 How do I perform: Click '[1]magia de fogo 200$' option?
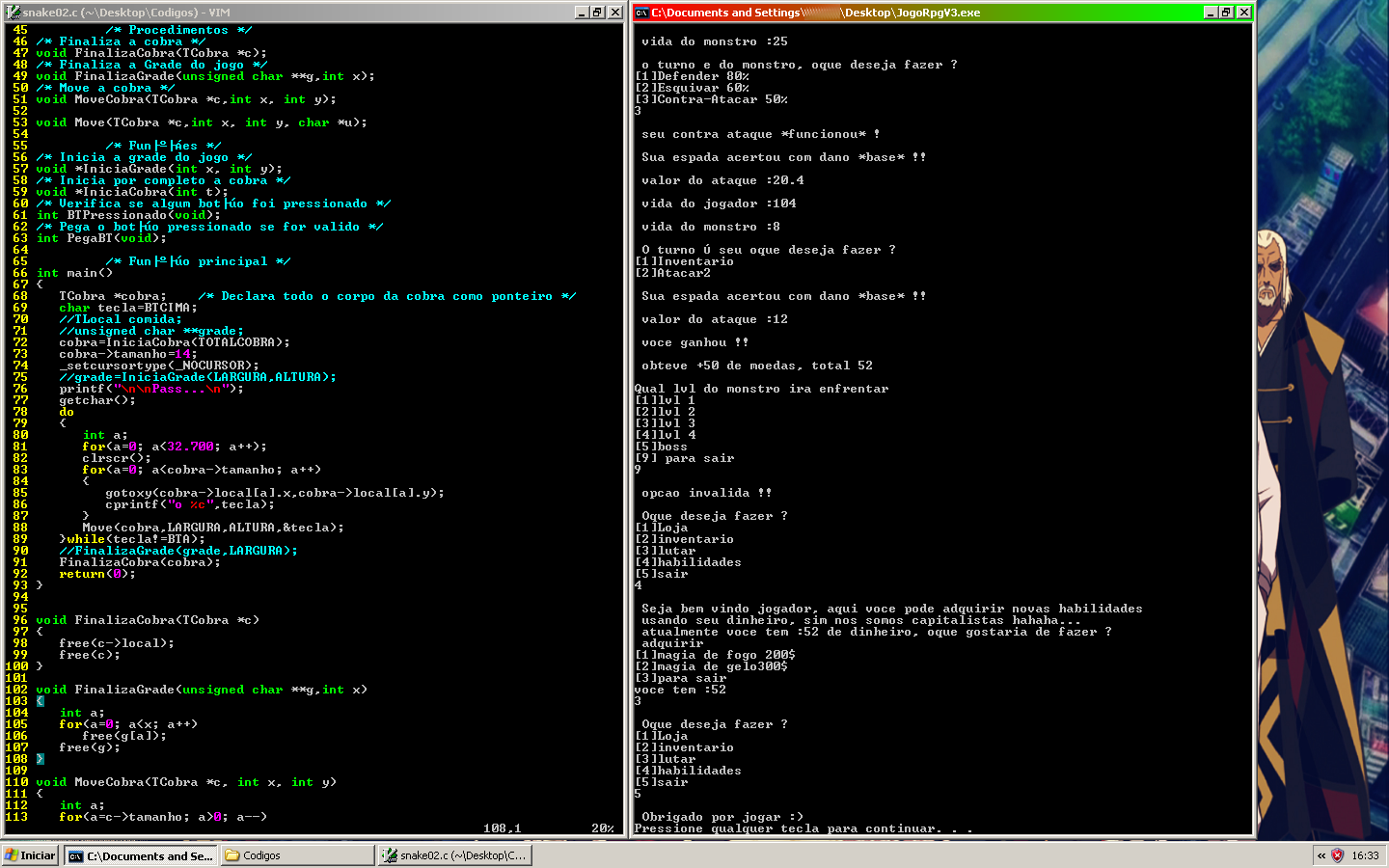[715, 655]
